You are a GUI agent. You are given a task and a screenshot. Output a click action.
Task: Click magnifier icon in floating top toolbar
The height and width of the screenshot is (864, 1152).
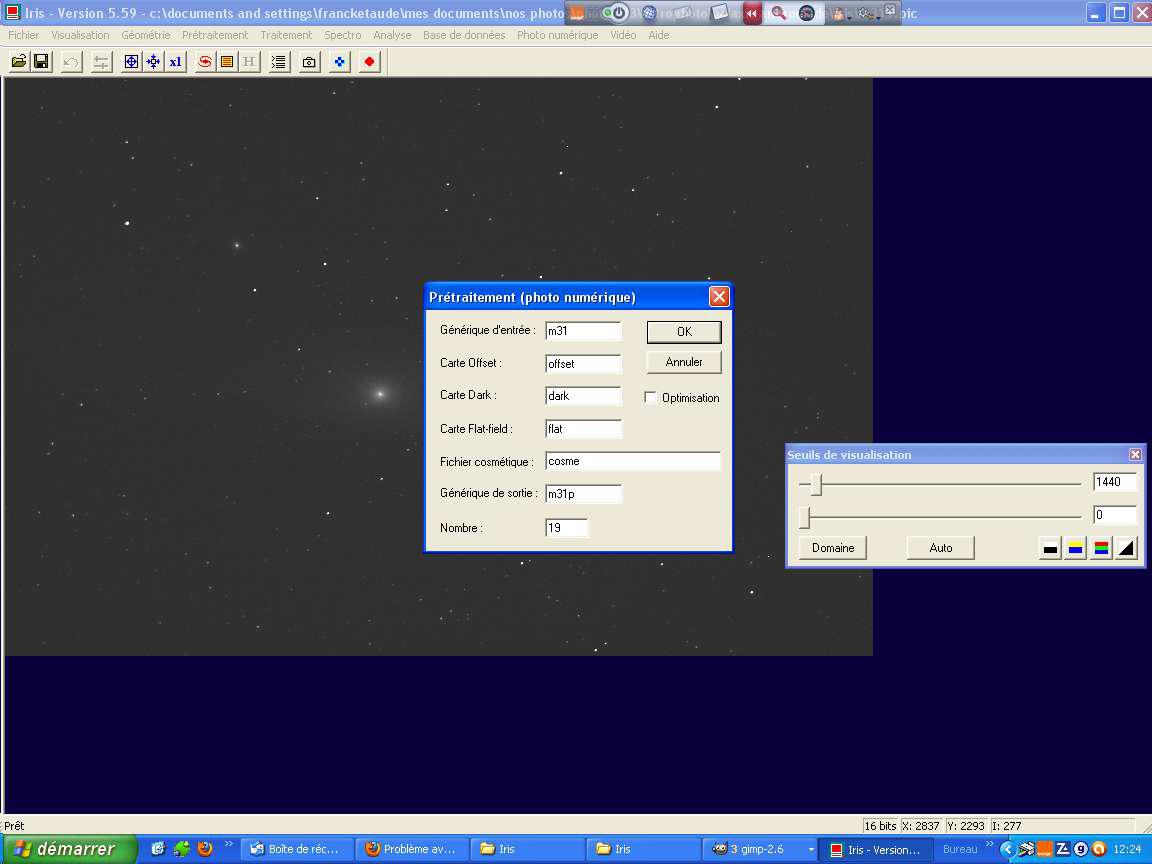tap(778, 12)
